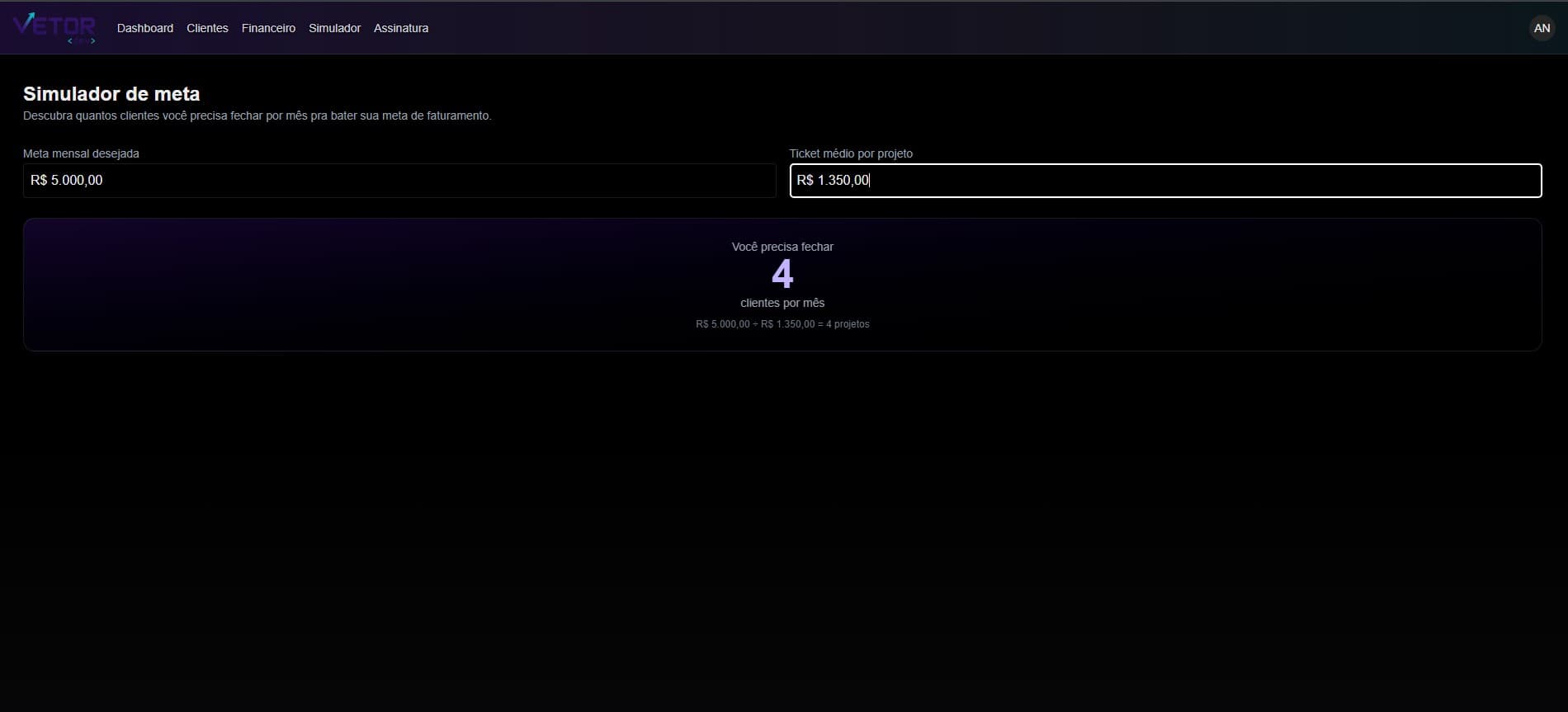Click the clientes por mês caption

point(782,303)
